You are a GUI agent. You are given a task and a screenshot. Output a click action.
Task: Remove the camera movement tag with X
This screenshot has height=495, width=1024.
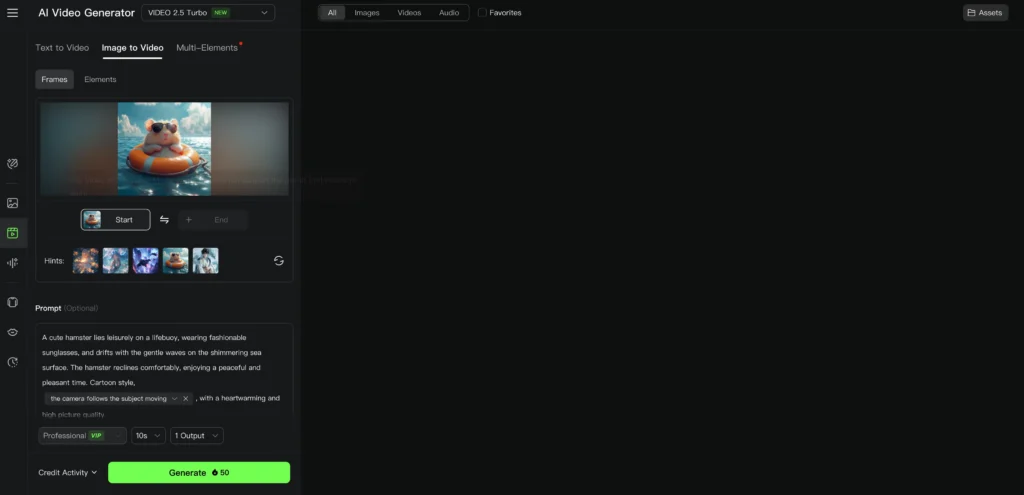point(186,398)
